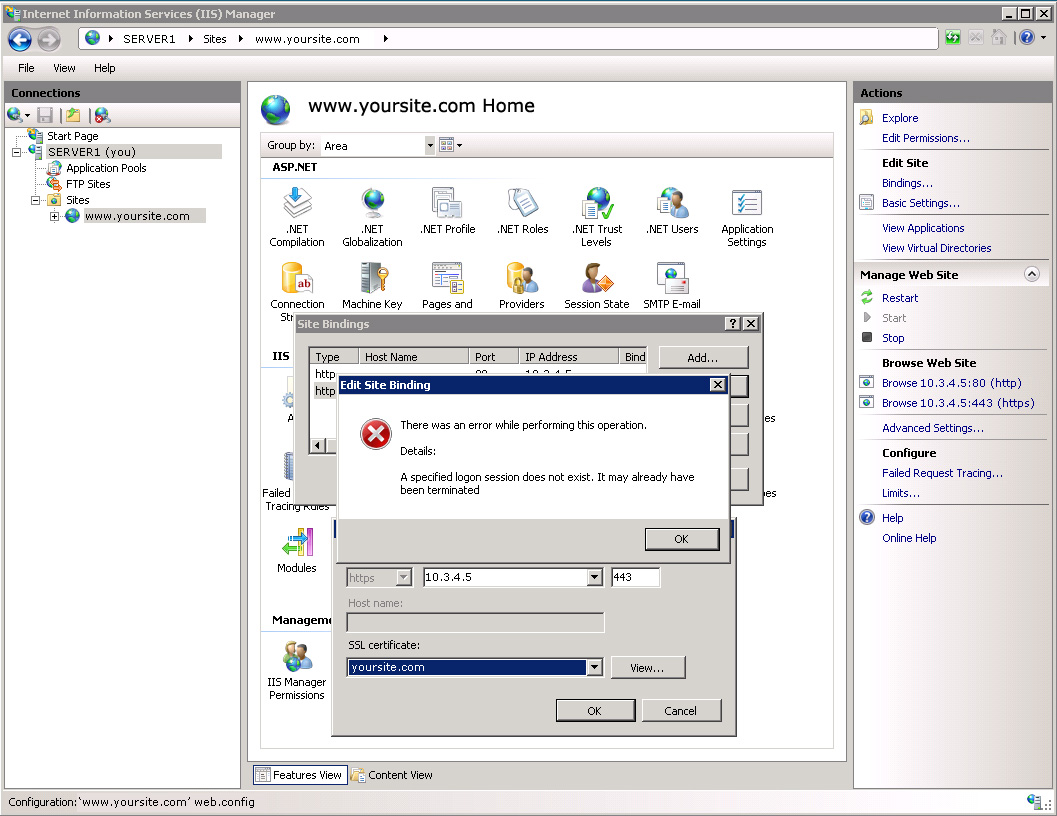This screenshot has width=1057, height=816.
Task: Open IIS Manager Permissions feature
Action: click(297, 670)
